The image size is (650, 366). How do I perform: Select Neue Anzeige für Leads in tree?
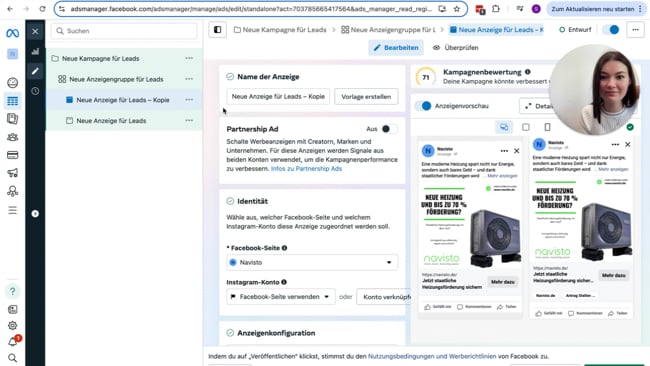coord(111,121)
